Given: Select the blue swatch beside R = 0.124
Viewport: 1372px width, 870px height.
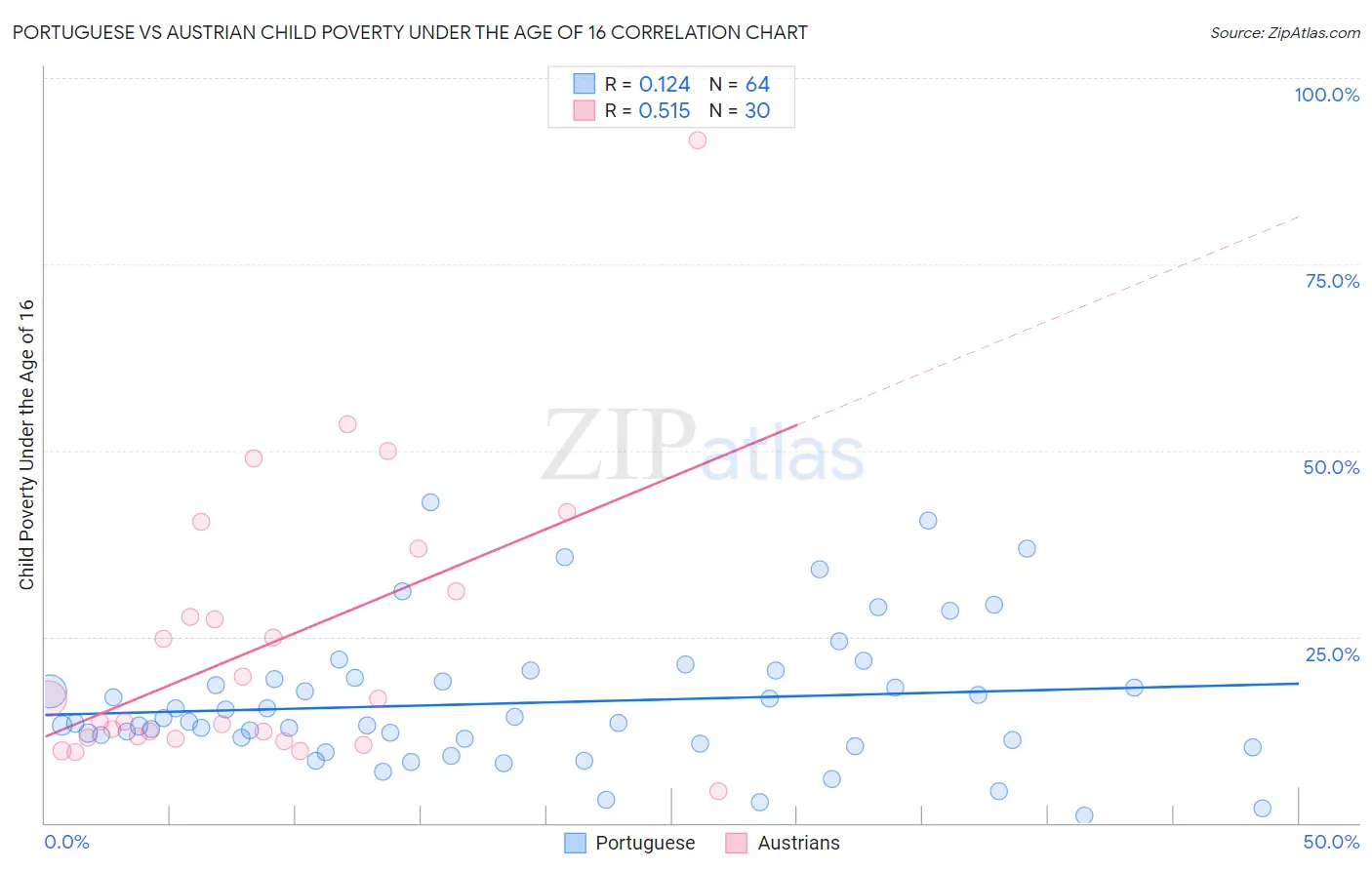Looking at the screenshot, I should 584,84.
